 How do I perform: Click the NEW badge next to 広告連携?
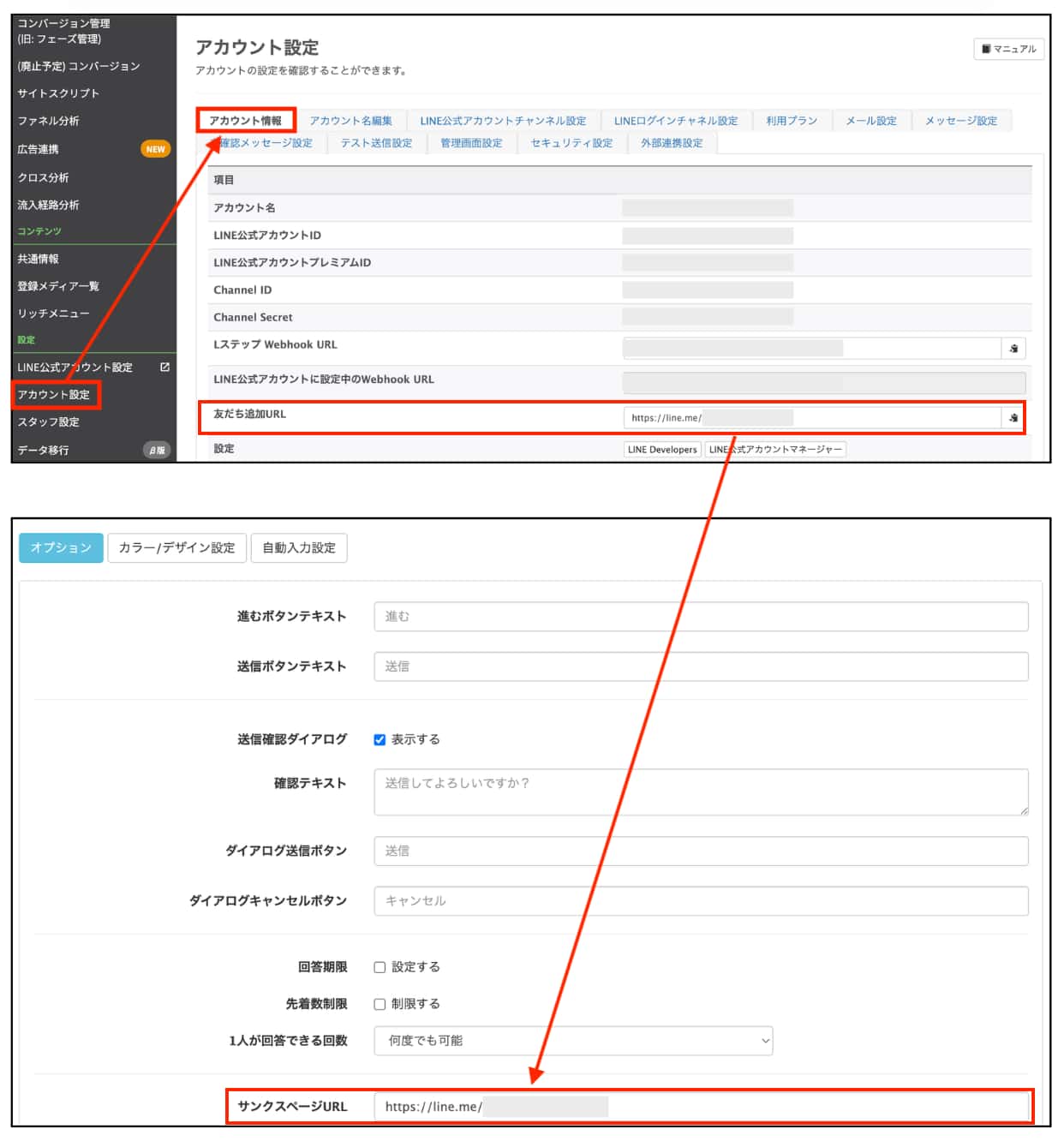pyautogui.click(x=155, y=149)
